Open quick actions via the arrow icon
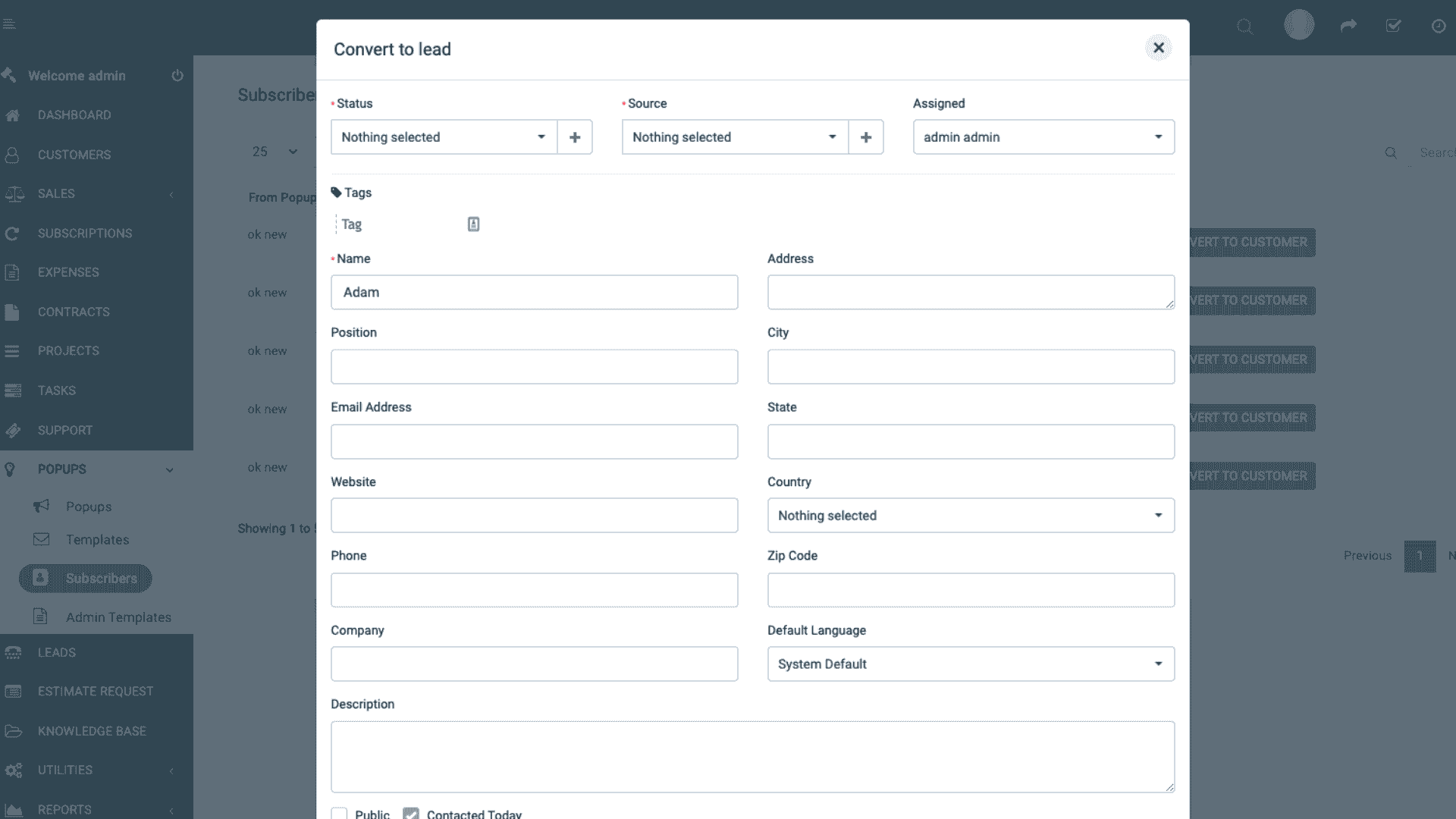Viewport: 1456px width, 819px height. click(1348, 25)
